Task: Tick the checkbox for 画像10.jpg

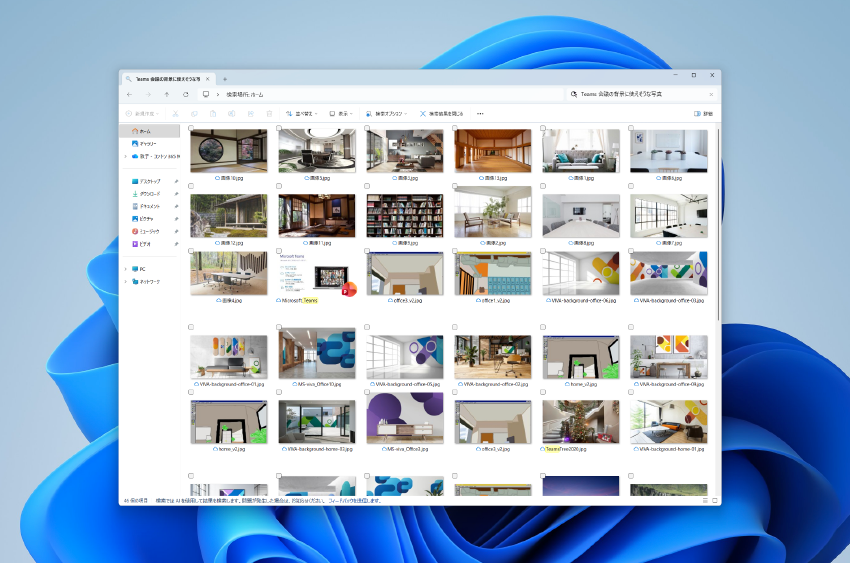Action: point(191,128)
